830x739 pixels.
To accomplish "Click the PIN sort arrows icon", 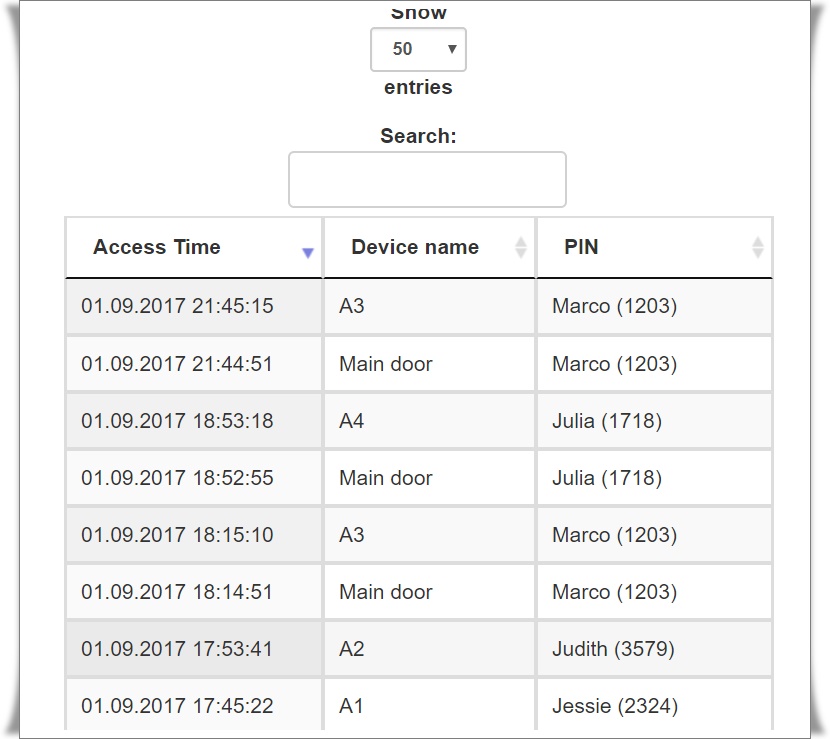I will click(x=758, y=247).
